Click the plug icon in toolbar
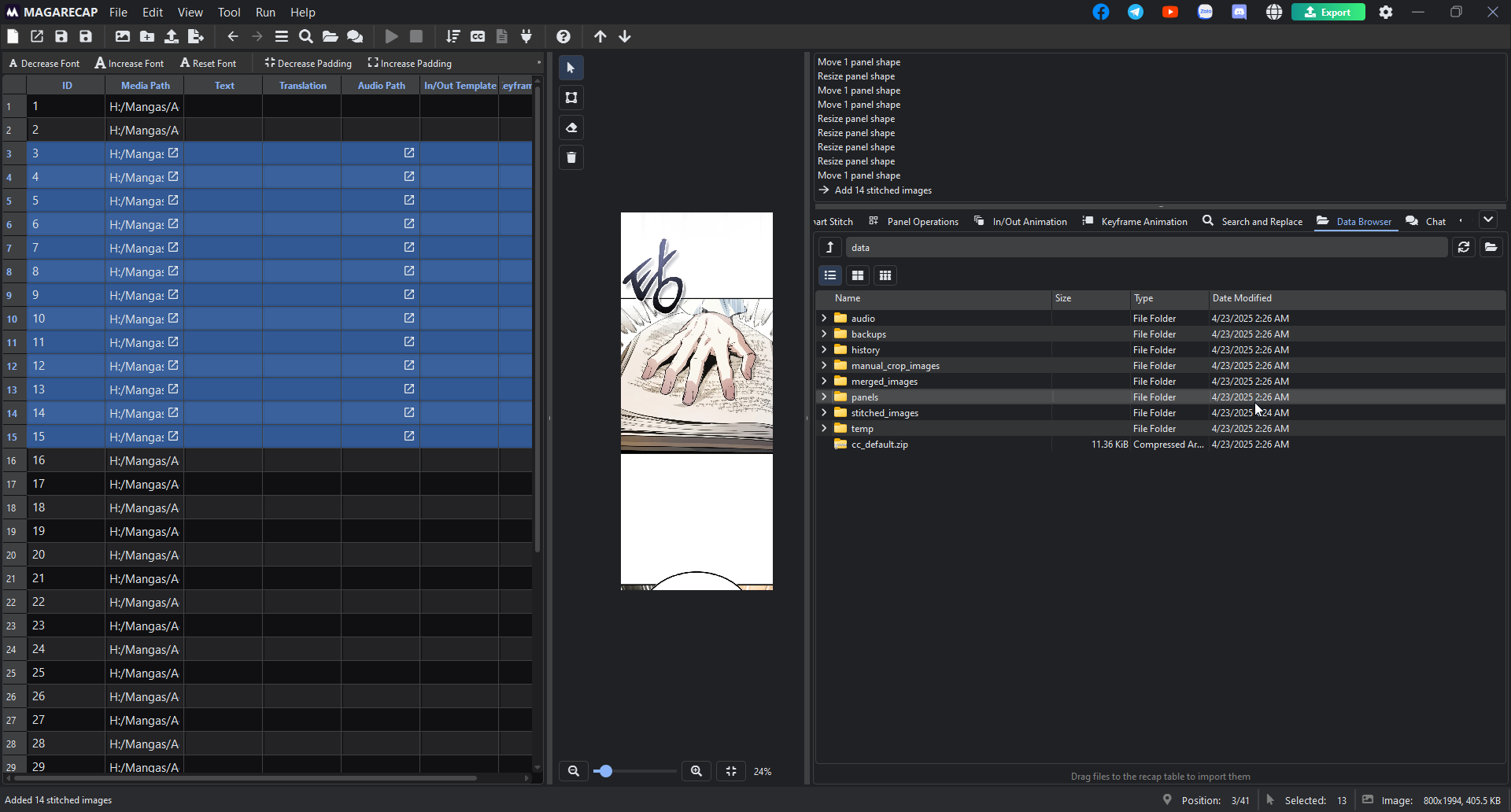The width and height of the screenshot is (1511, 812). point(526,36)
